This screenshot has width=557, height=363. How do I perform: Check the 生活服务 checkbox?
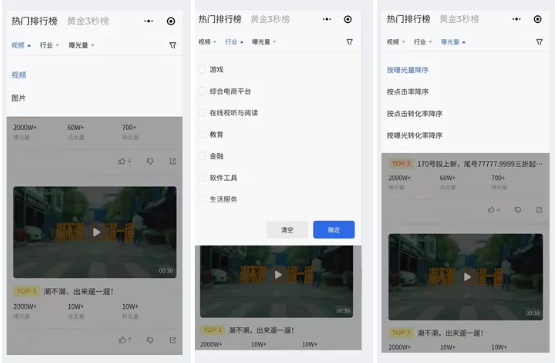(x=202, y=199)
